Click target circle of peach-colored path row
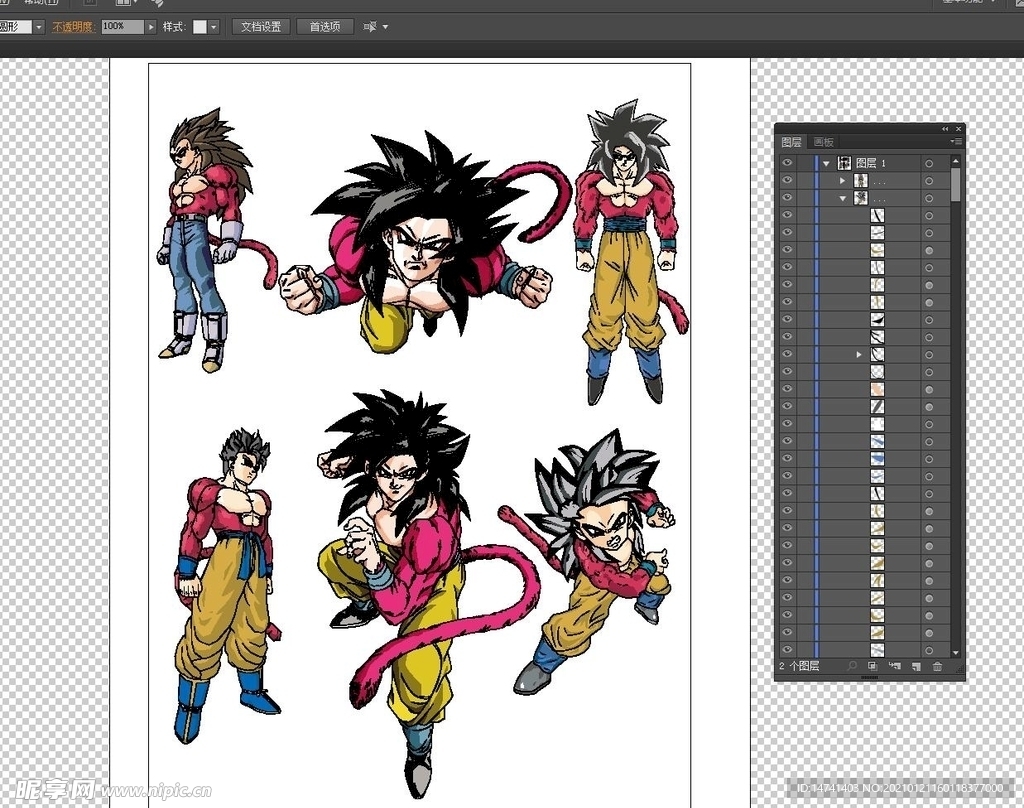1024x808 pixels. 929,389
